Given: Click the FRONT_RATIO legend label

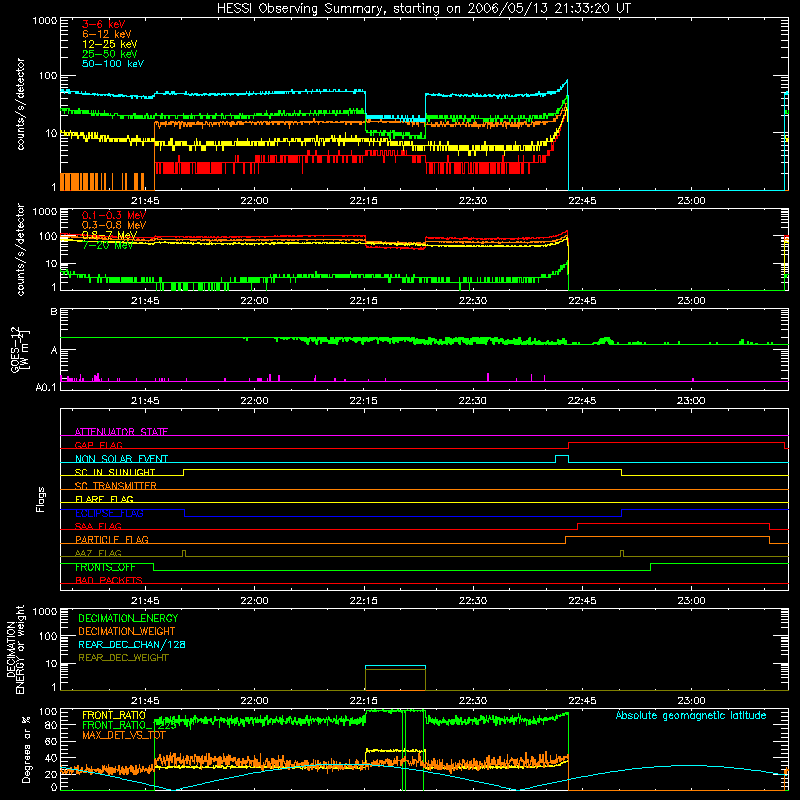Looking at the screenshot, I should pyautogui.click(x=114, y=715).
